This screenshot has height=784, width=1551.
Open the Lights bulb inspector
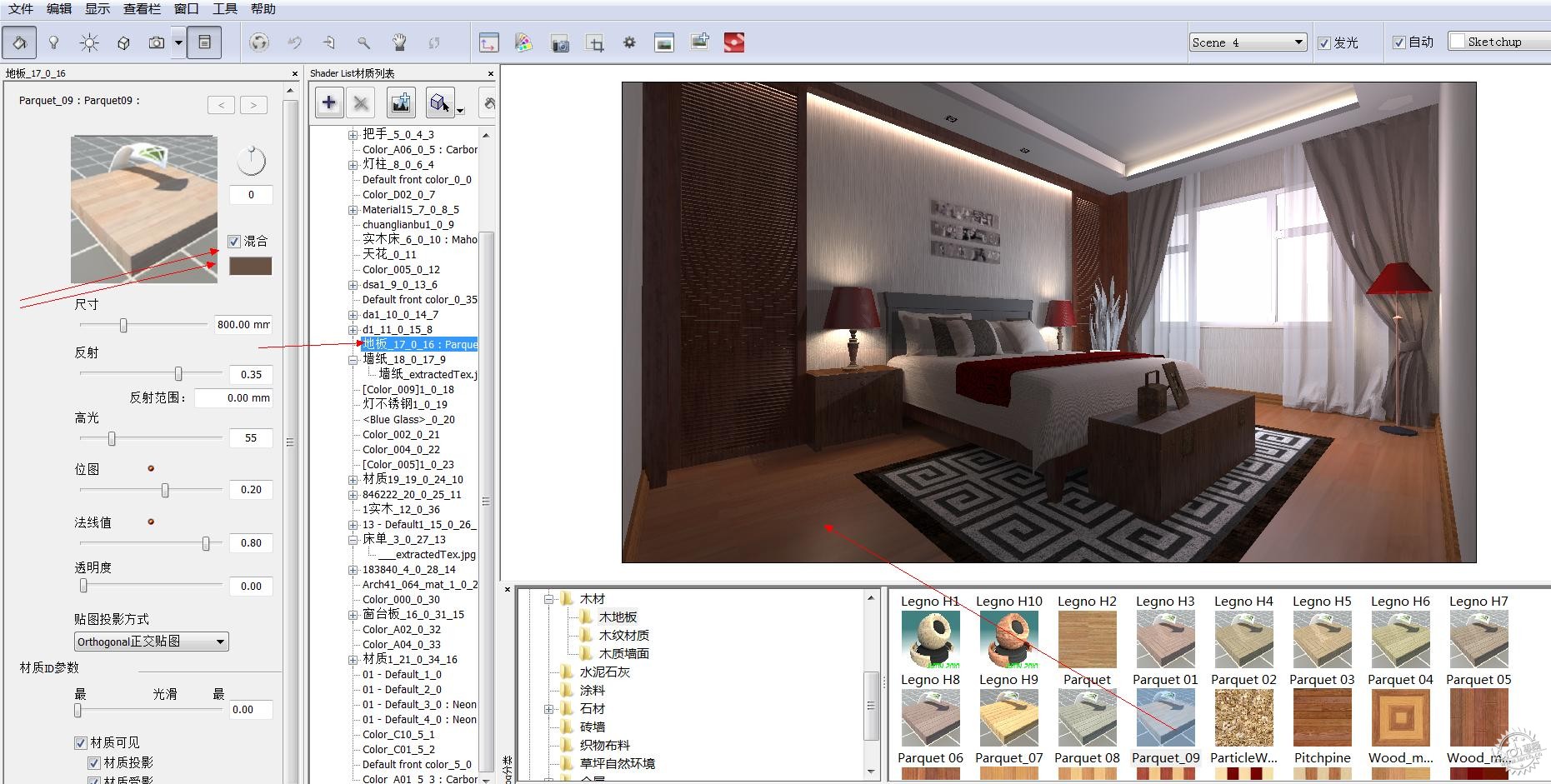pos(54,42)
